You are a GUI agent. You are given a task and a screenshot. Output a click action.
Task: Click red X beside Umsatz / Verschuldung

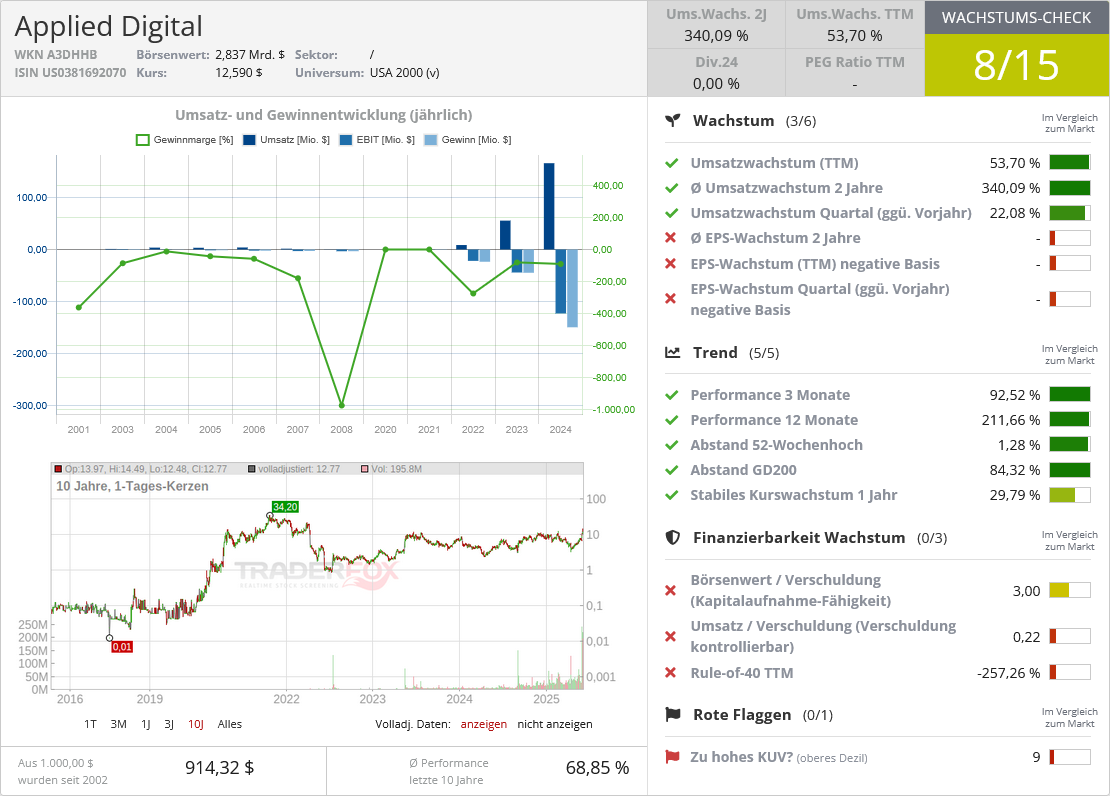tap(671, 636)
